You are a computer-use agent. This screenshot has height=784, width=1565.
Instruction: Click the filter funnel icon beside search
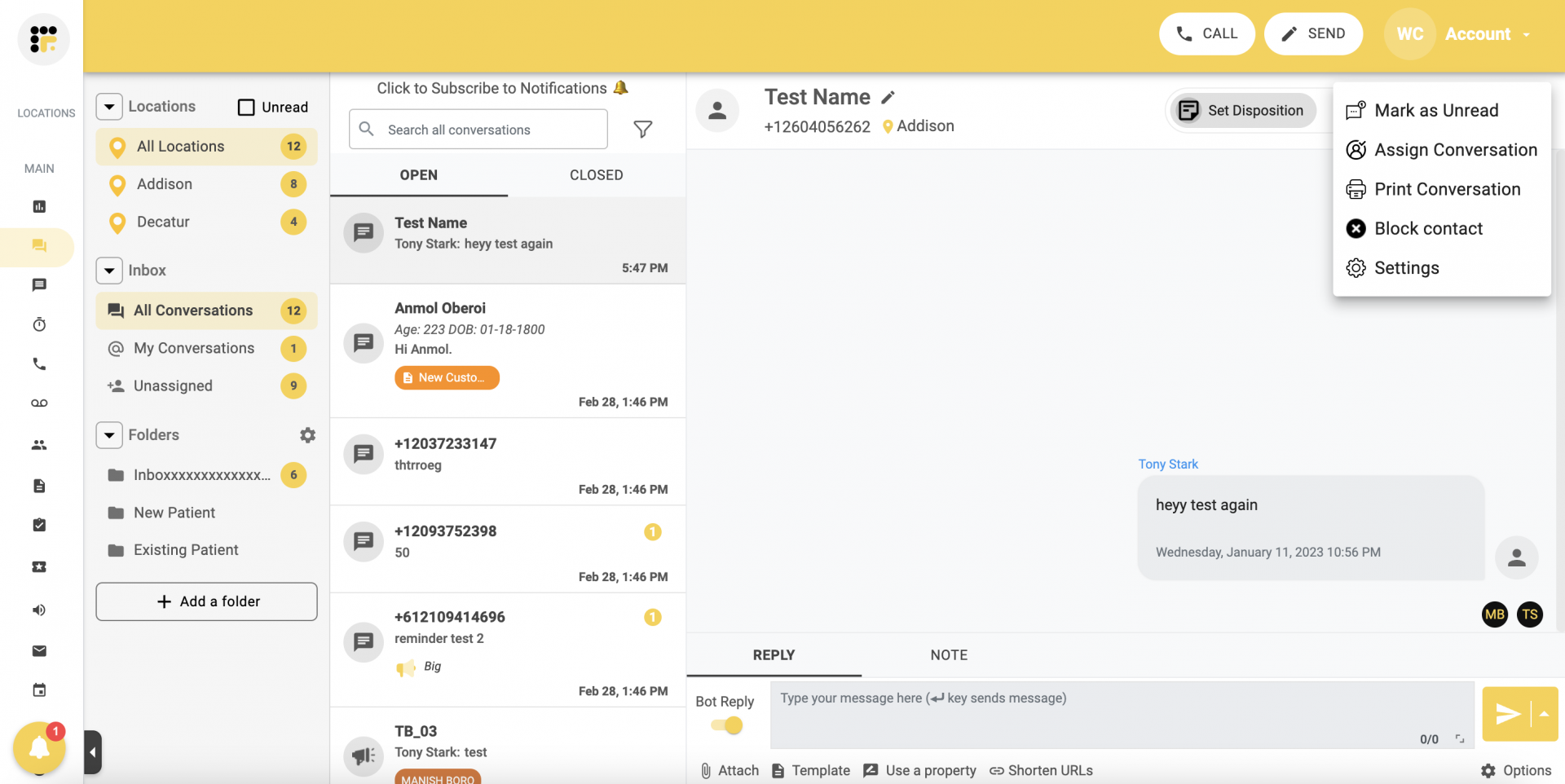click(642, 130)
